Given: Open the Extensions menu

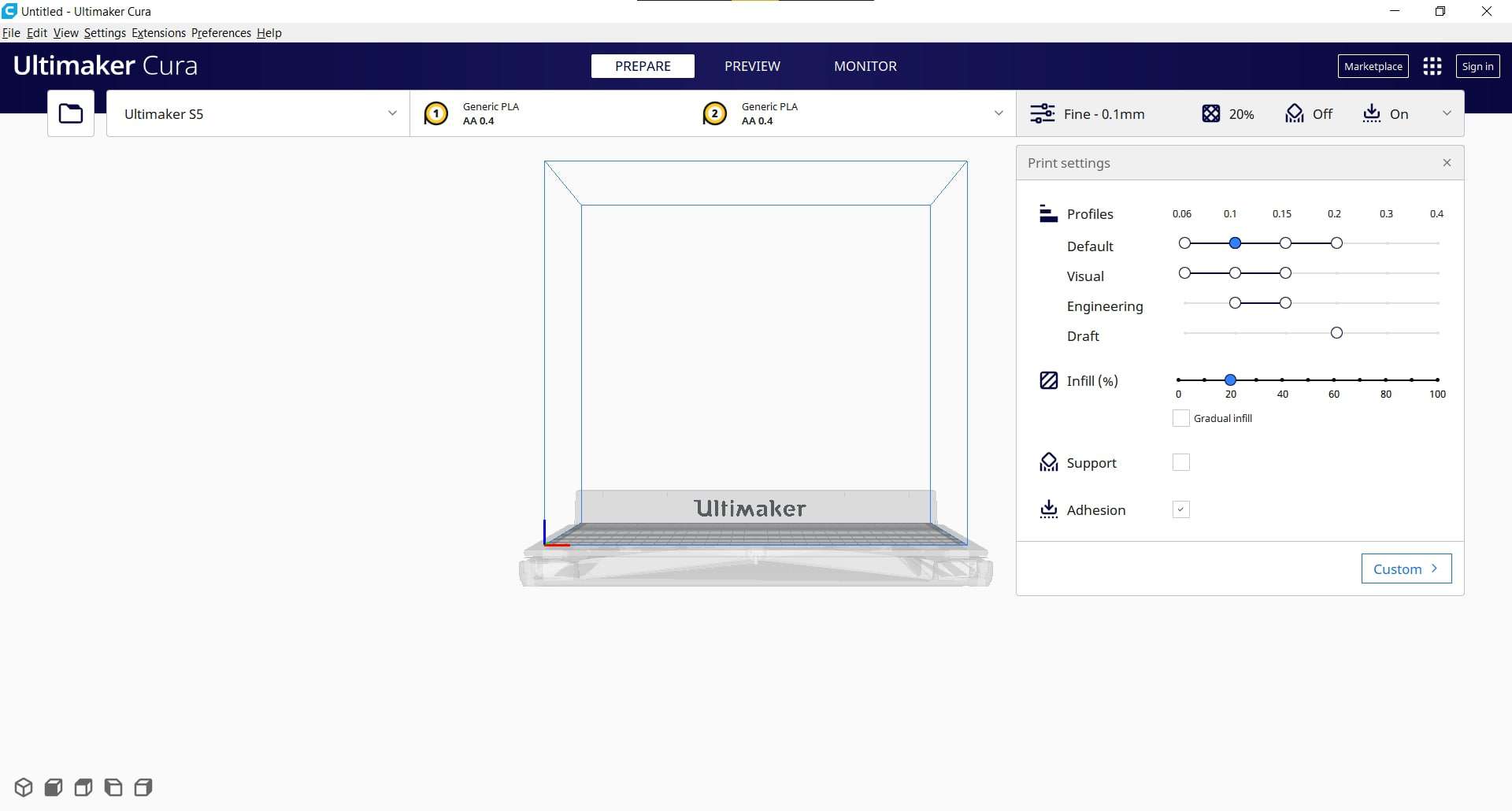Looking at the screenshot, I should (x=158, y=33).
